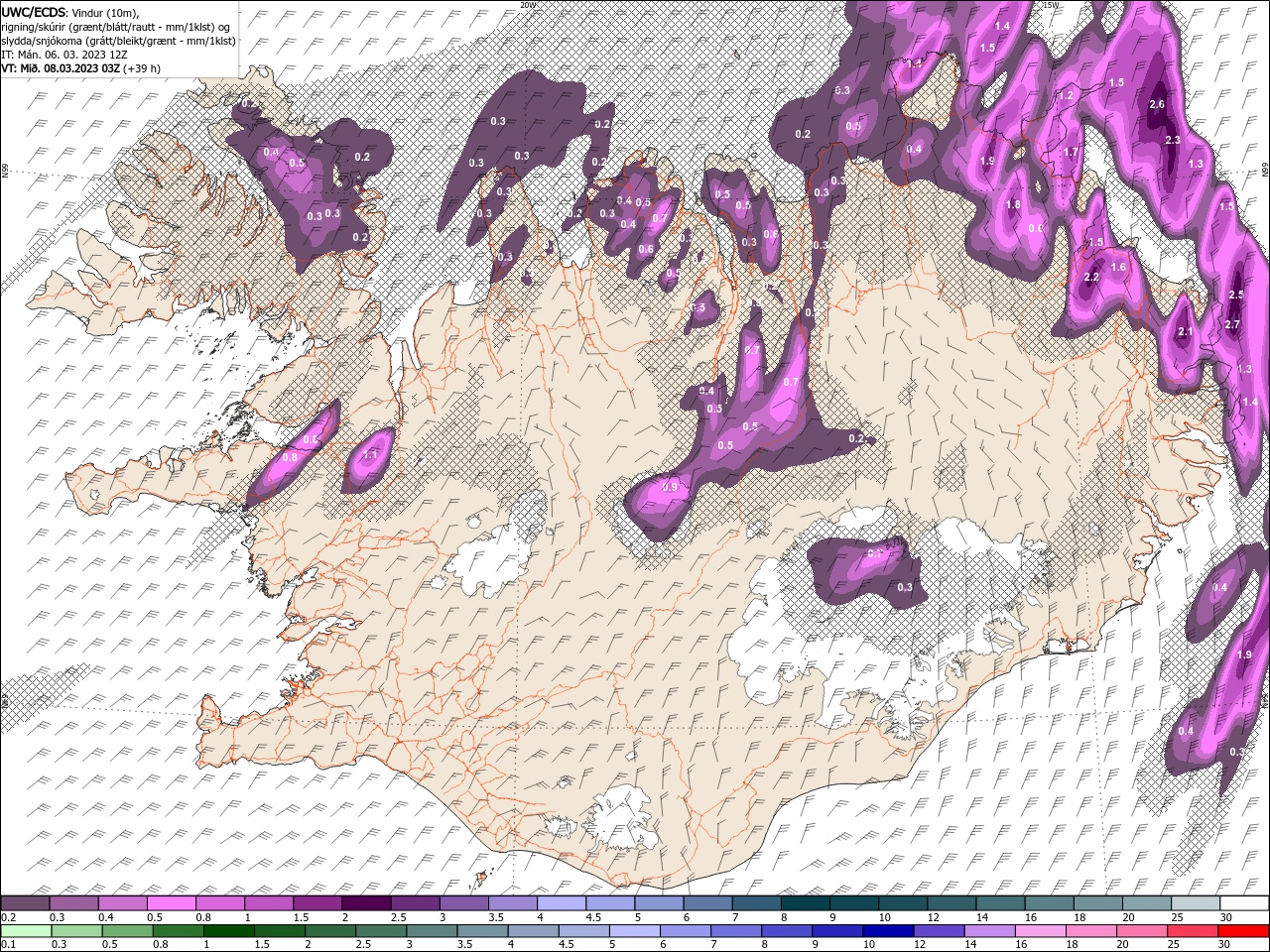Select the light violet 14 swatch, lower legend
The image size is (1270, 952).
coord(988,931)
